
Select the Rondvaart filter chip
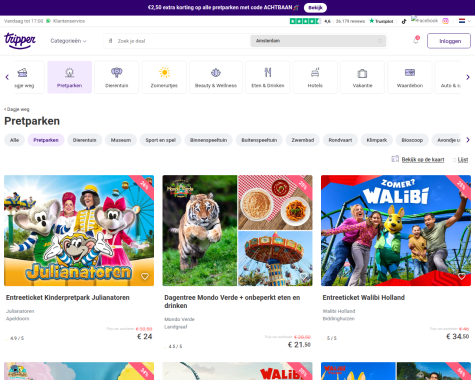click(x=340, y=140)
